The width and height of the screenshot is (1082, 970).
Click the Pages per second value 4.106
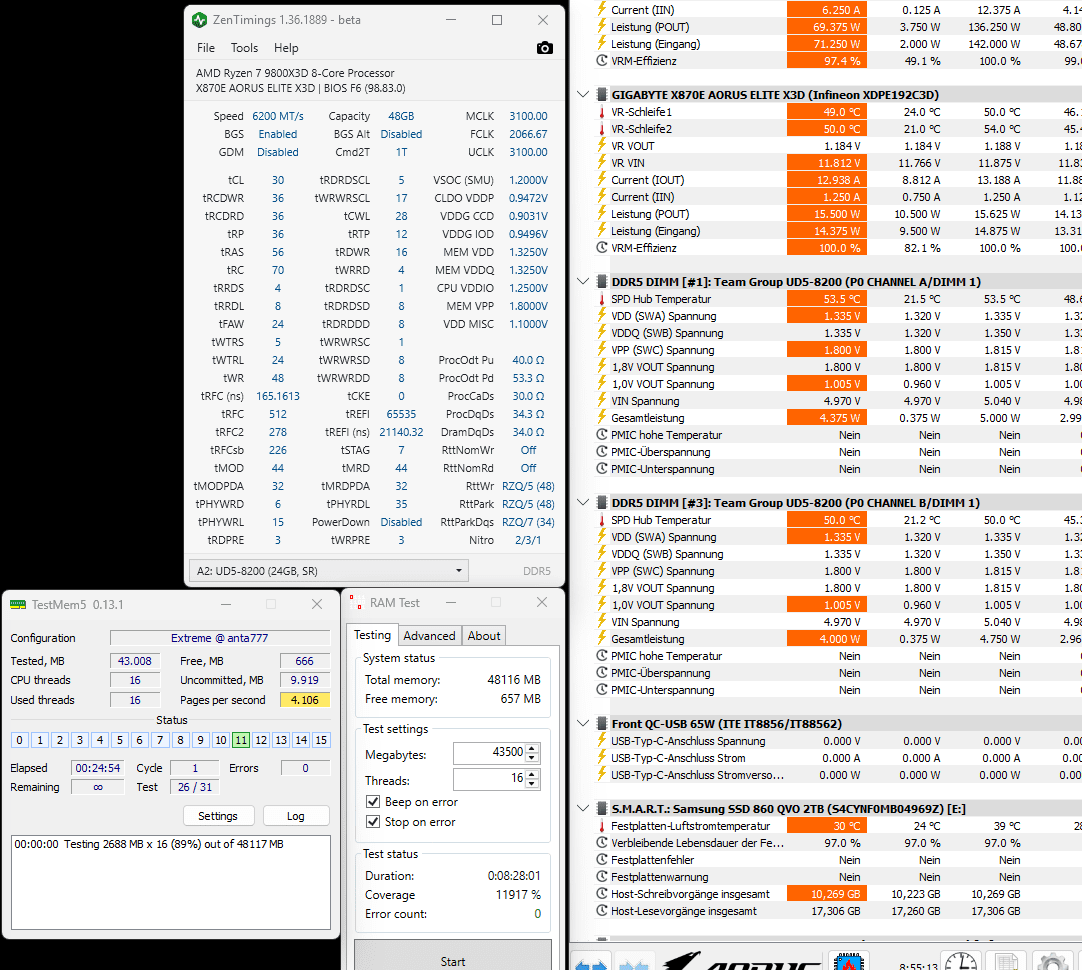(x=304, y=700)
